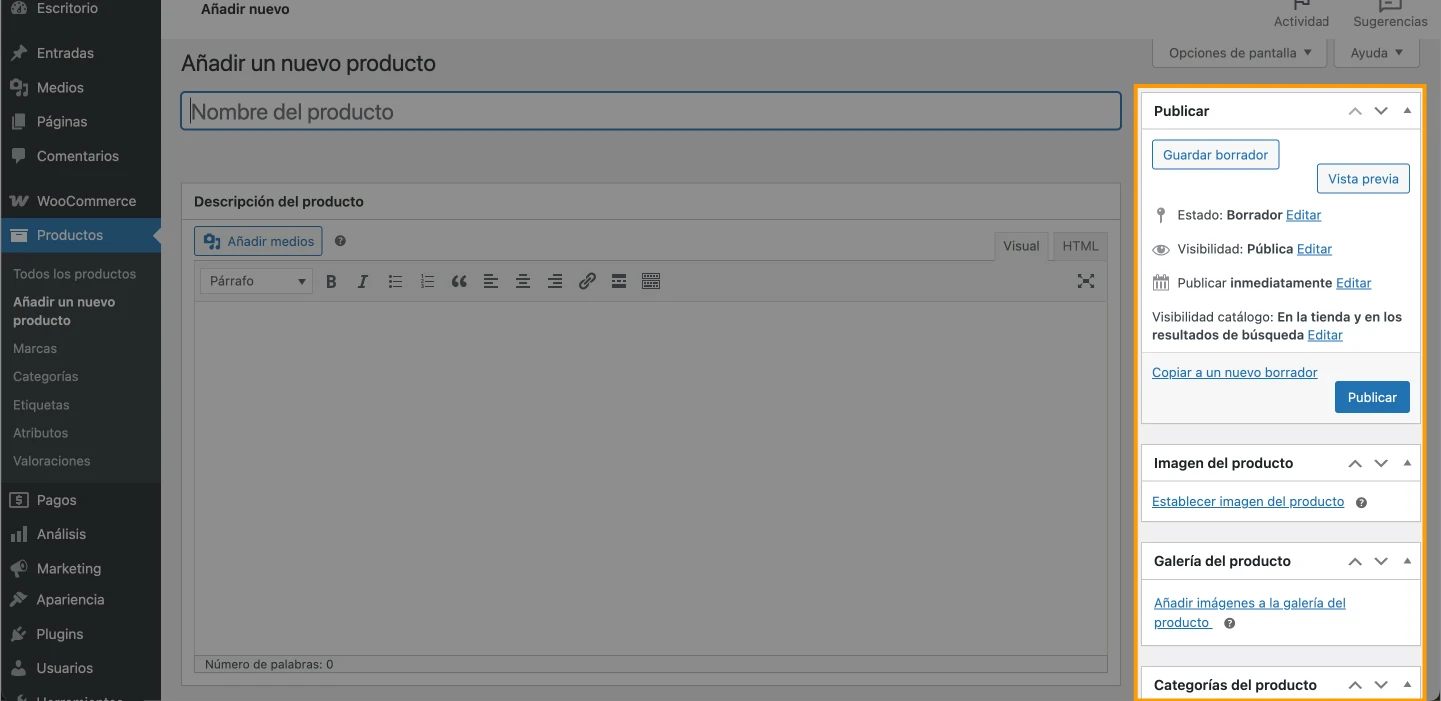Switch to the HTML editor tab
The image size is (1441, 701).
coord(1080,246)
